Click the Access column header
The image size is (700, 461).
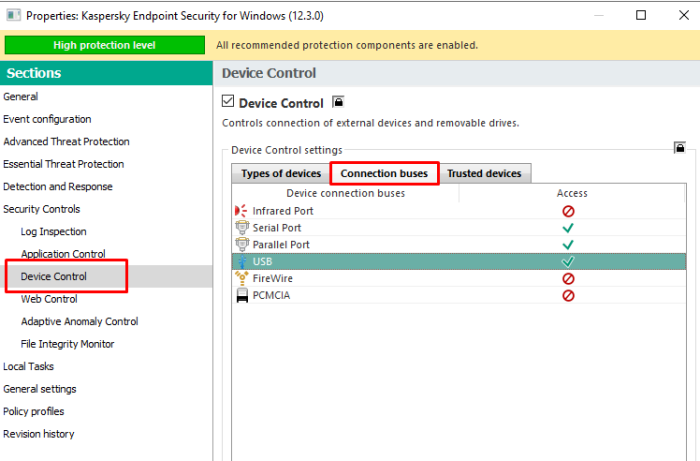pos(572,193)
